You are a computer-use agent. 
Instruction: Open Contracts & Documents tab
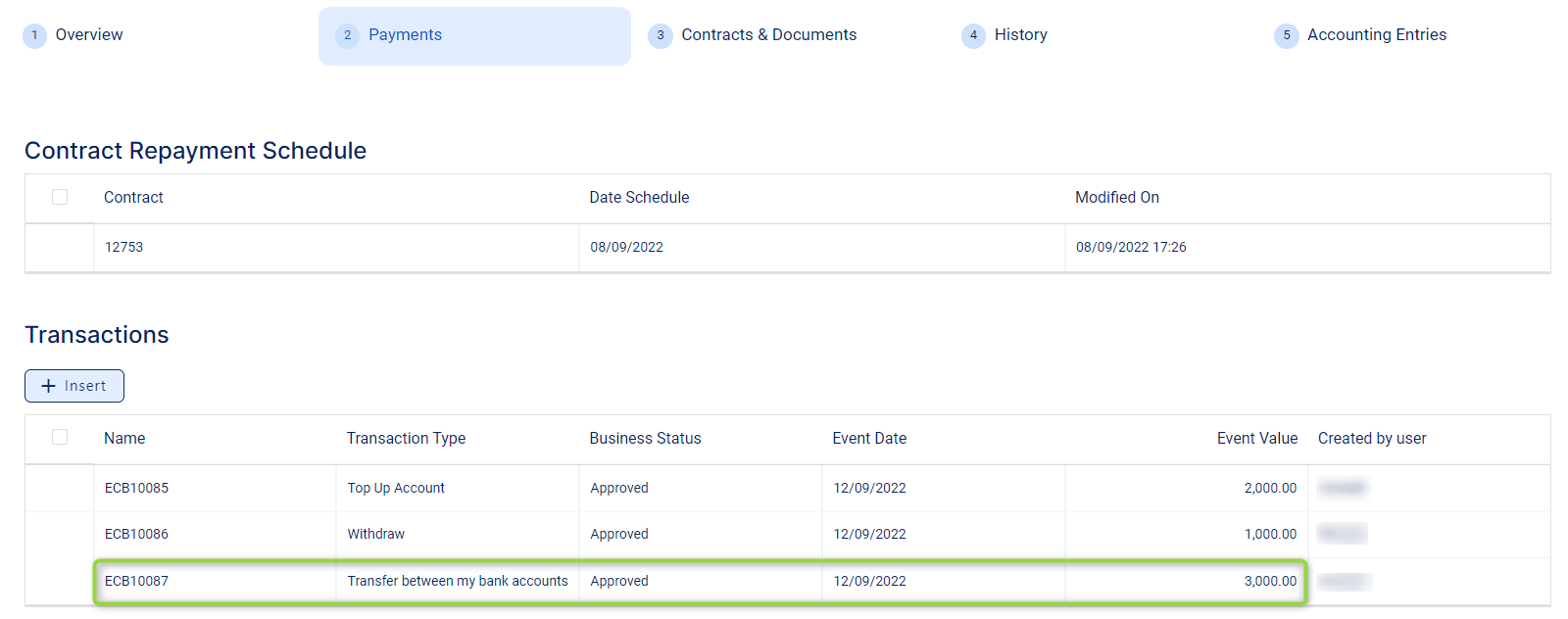768,35
